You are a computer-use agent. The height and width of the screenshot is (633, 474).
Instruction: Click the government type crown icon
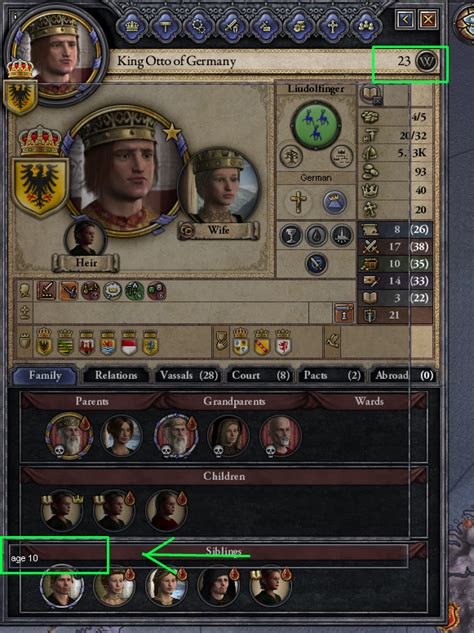(x=334, y=202)
